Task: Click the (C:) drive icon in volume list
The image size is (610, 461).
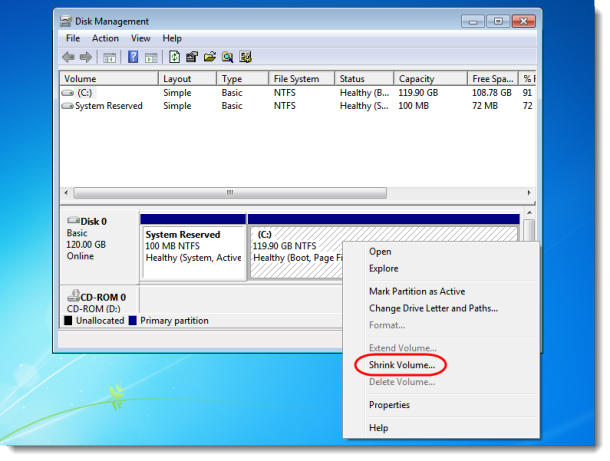Action: (68, 93)
